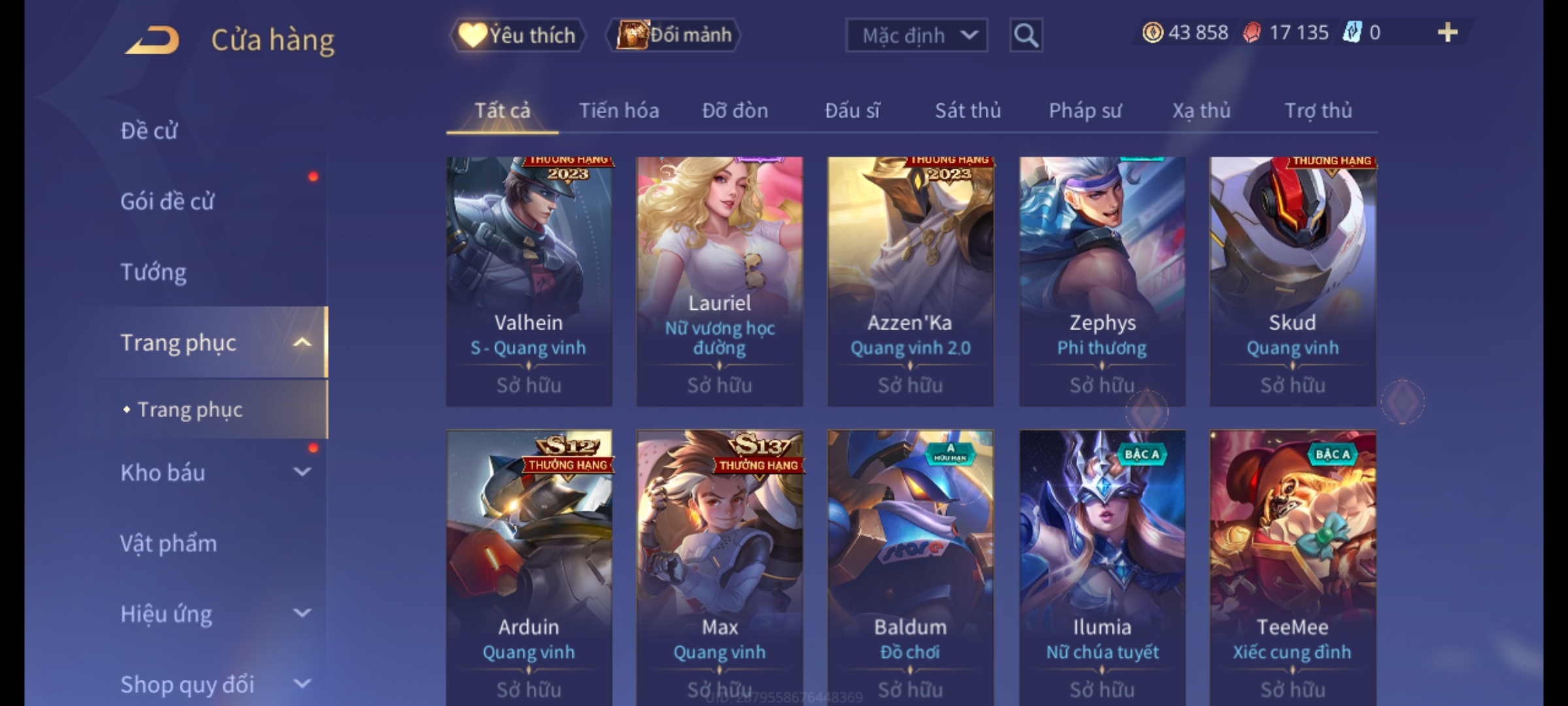
Task: Switch to the Pháp sư tab
Action: tap(1085, 110)
